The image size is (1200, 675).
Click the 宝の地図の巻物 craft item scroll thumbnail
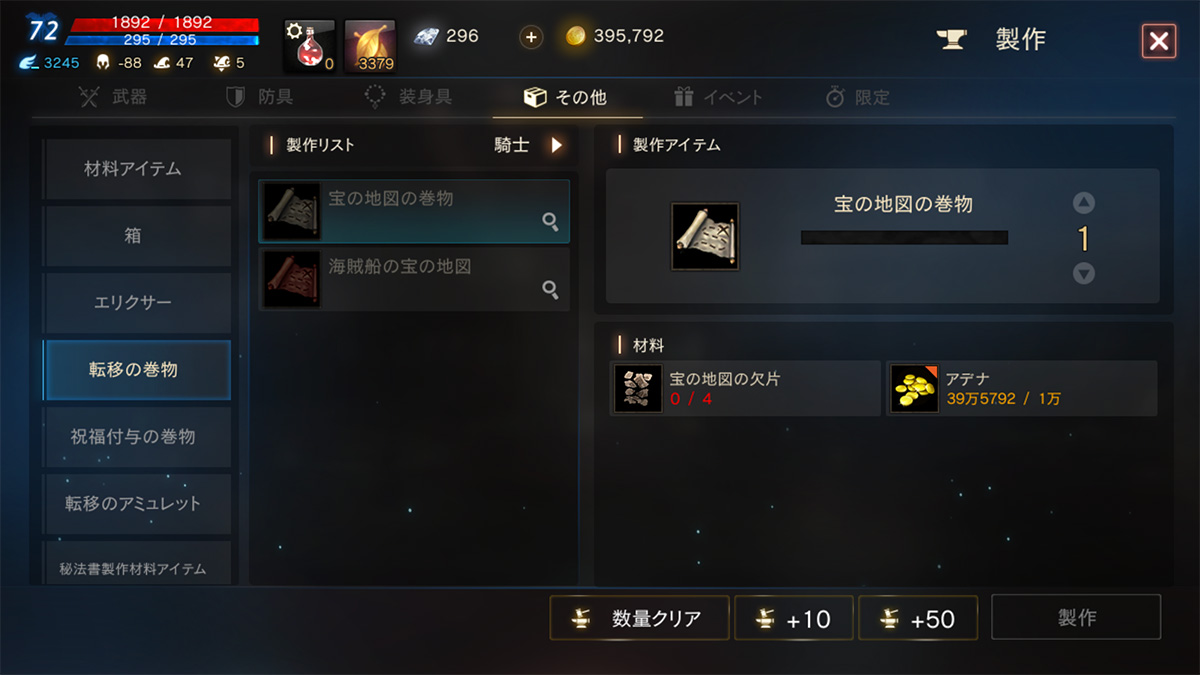click(x=706, y=236)
